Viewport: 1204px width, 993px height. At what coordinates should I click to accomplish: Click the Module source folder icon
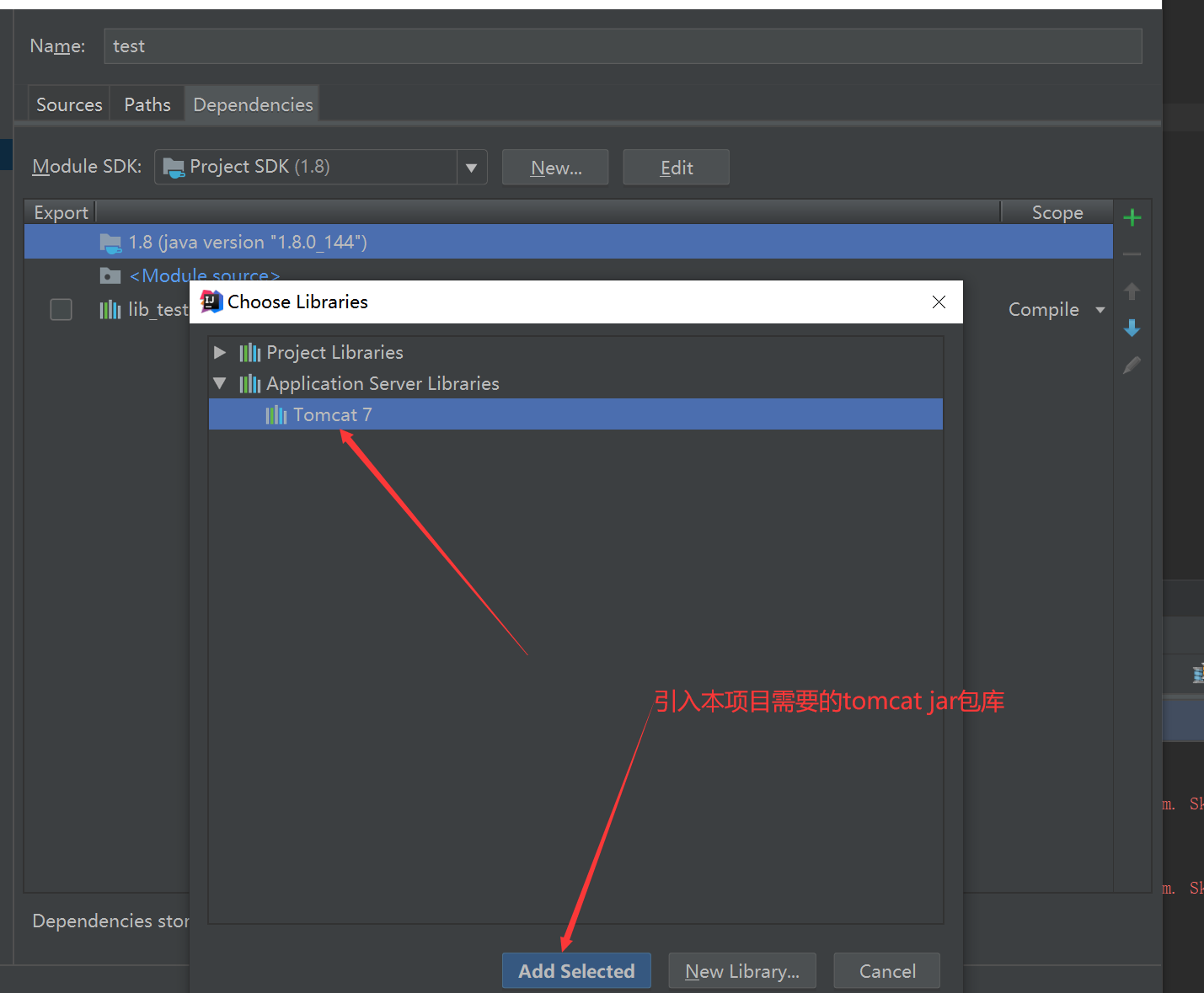(110, 275)
